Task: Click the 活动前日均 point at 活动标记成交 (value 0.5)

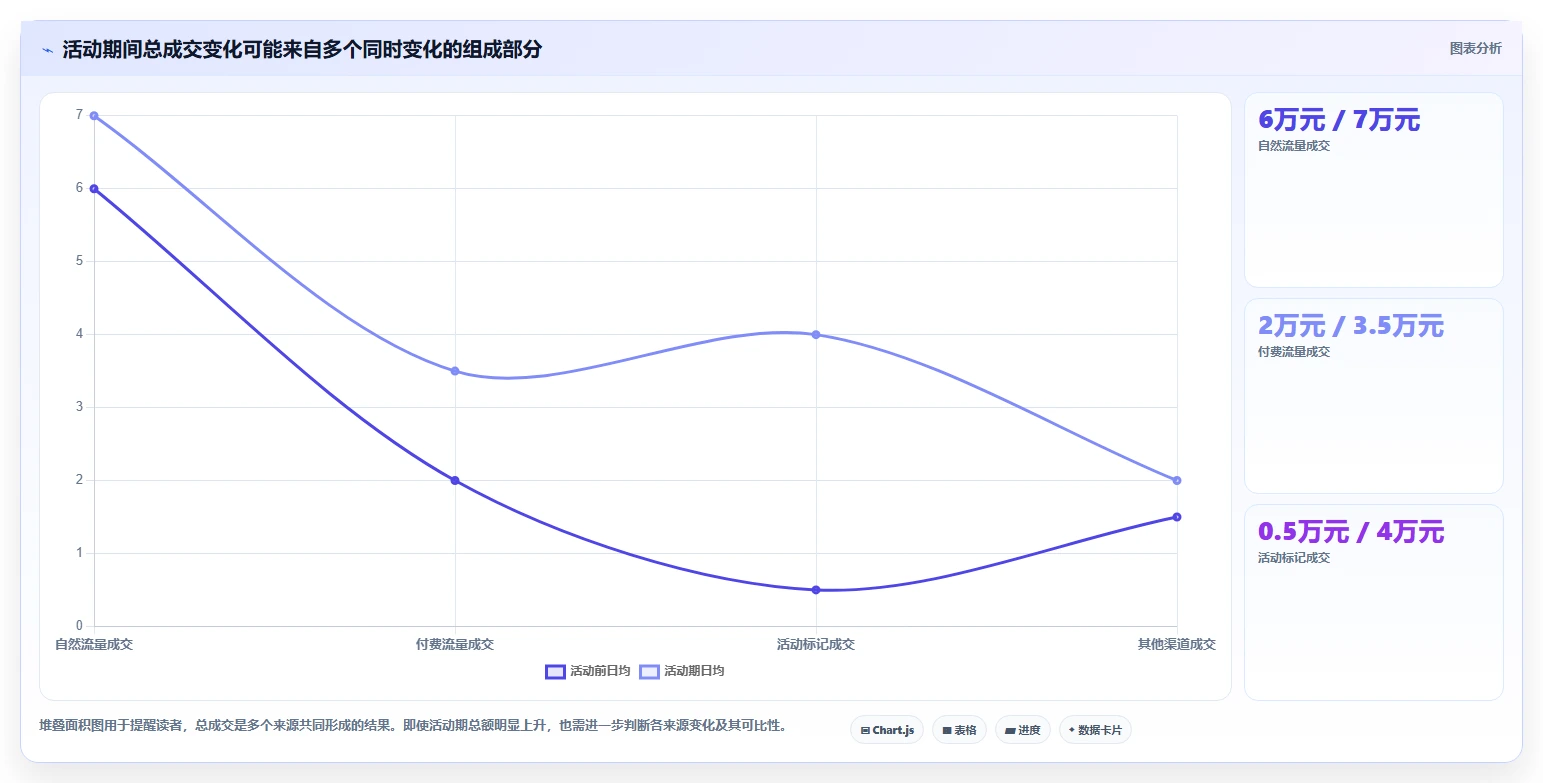Action: [816, 590]
